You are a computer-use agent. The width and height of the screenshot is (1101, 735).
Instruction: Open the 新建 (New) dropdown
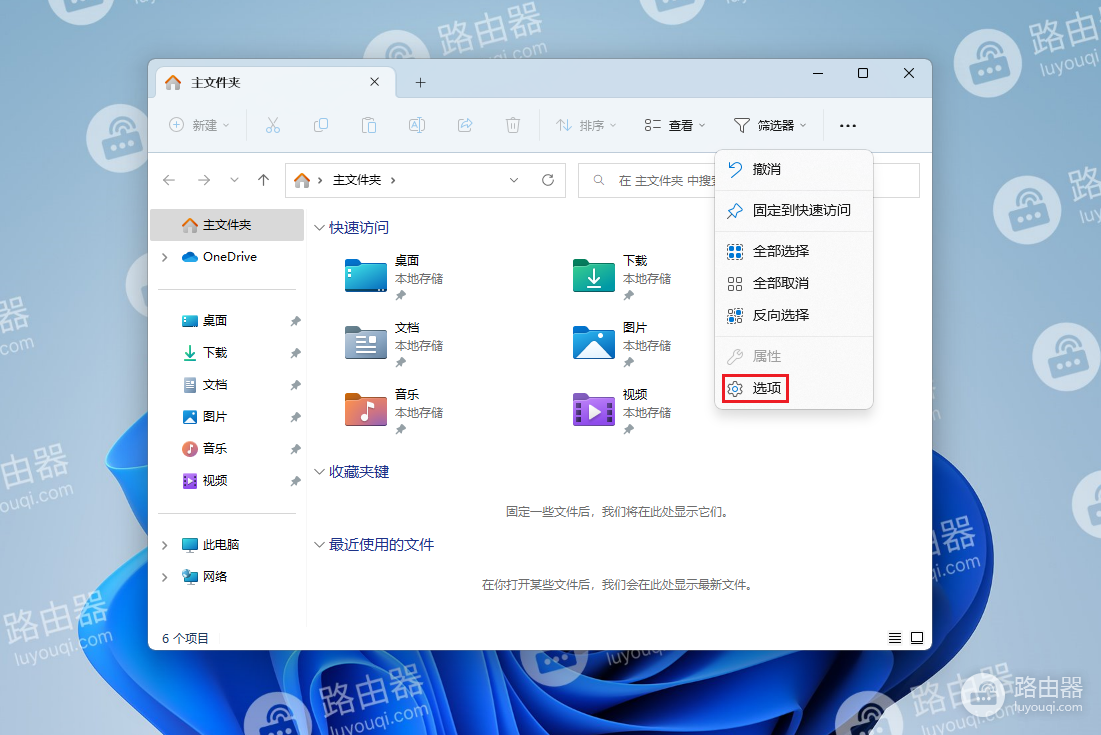(x=199, y=125)
